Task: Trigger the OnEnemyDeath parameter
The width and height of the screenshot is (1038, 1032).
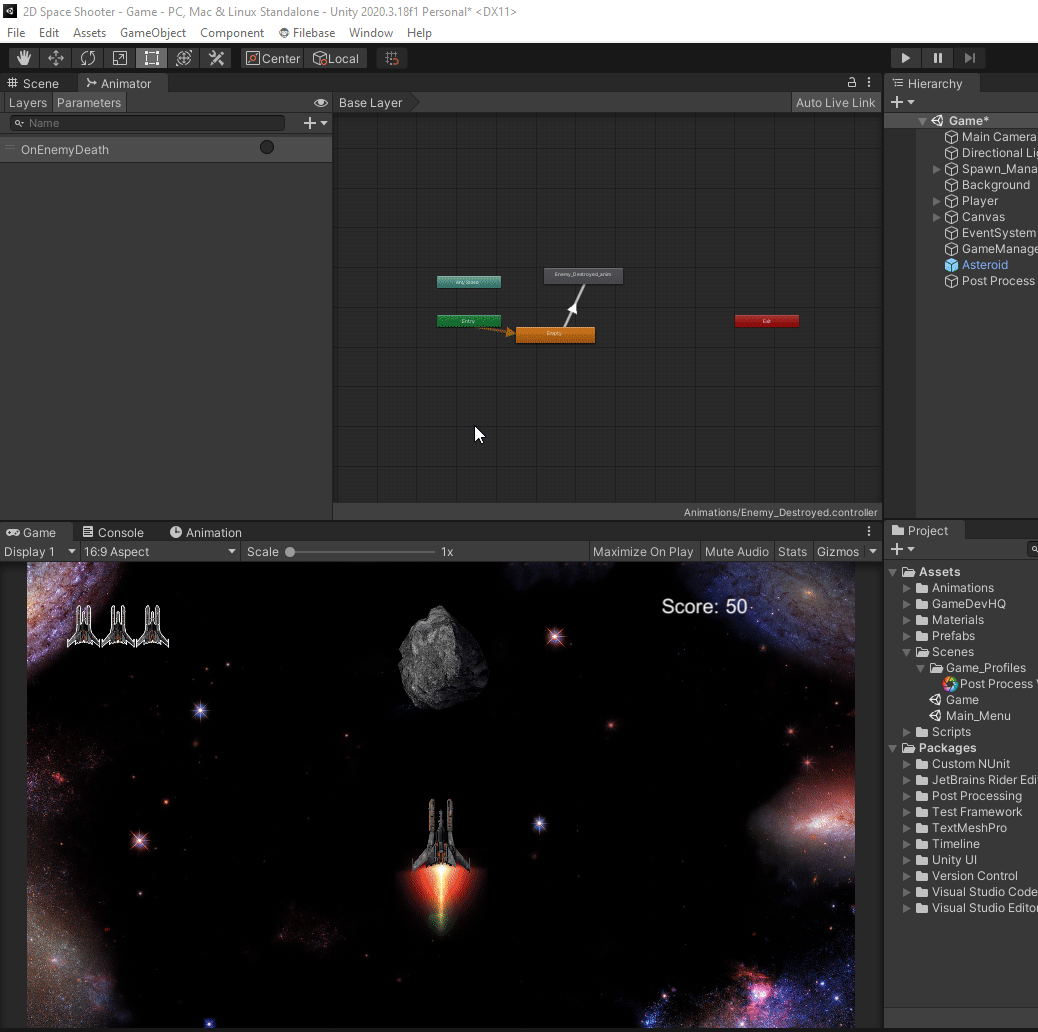Action: [x=267, y=148]
